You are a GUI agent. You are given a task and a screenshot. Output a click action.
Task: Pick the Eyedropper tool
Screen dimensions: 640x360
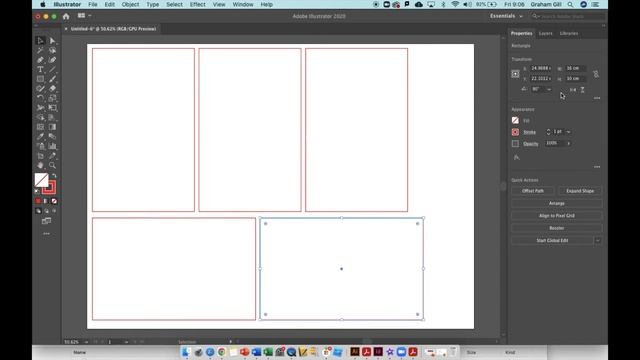coord(40,137)
